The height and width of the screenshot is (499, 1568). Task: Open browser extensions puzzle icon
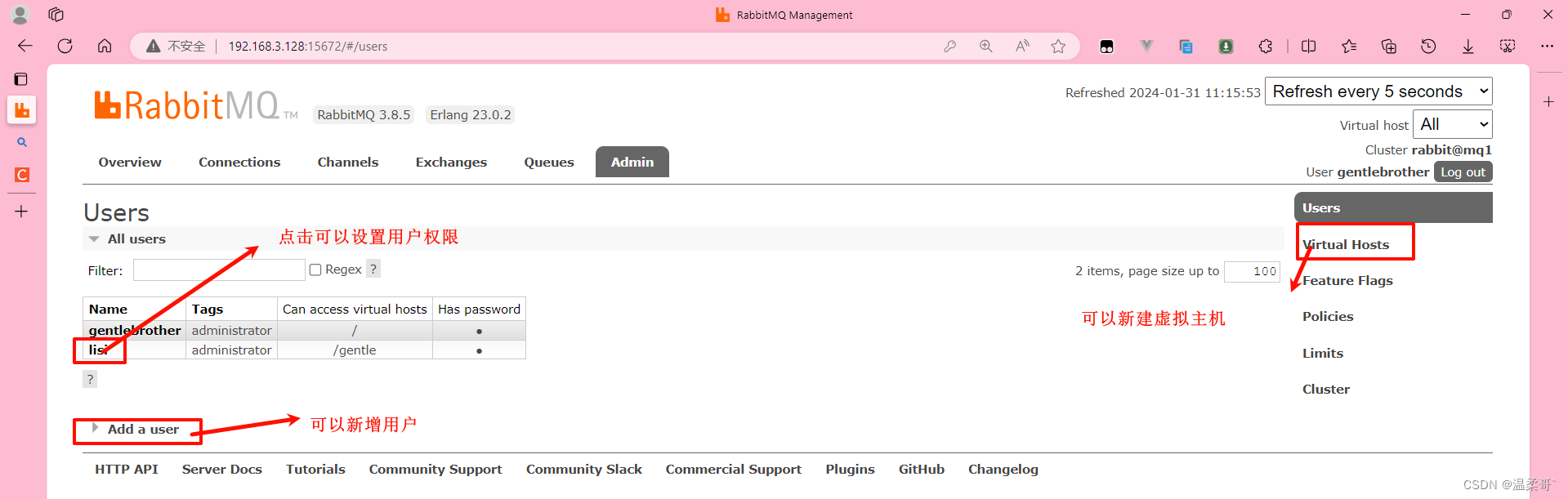tap(1266, 47)
